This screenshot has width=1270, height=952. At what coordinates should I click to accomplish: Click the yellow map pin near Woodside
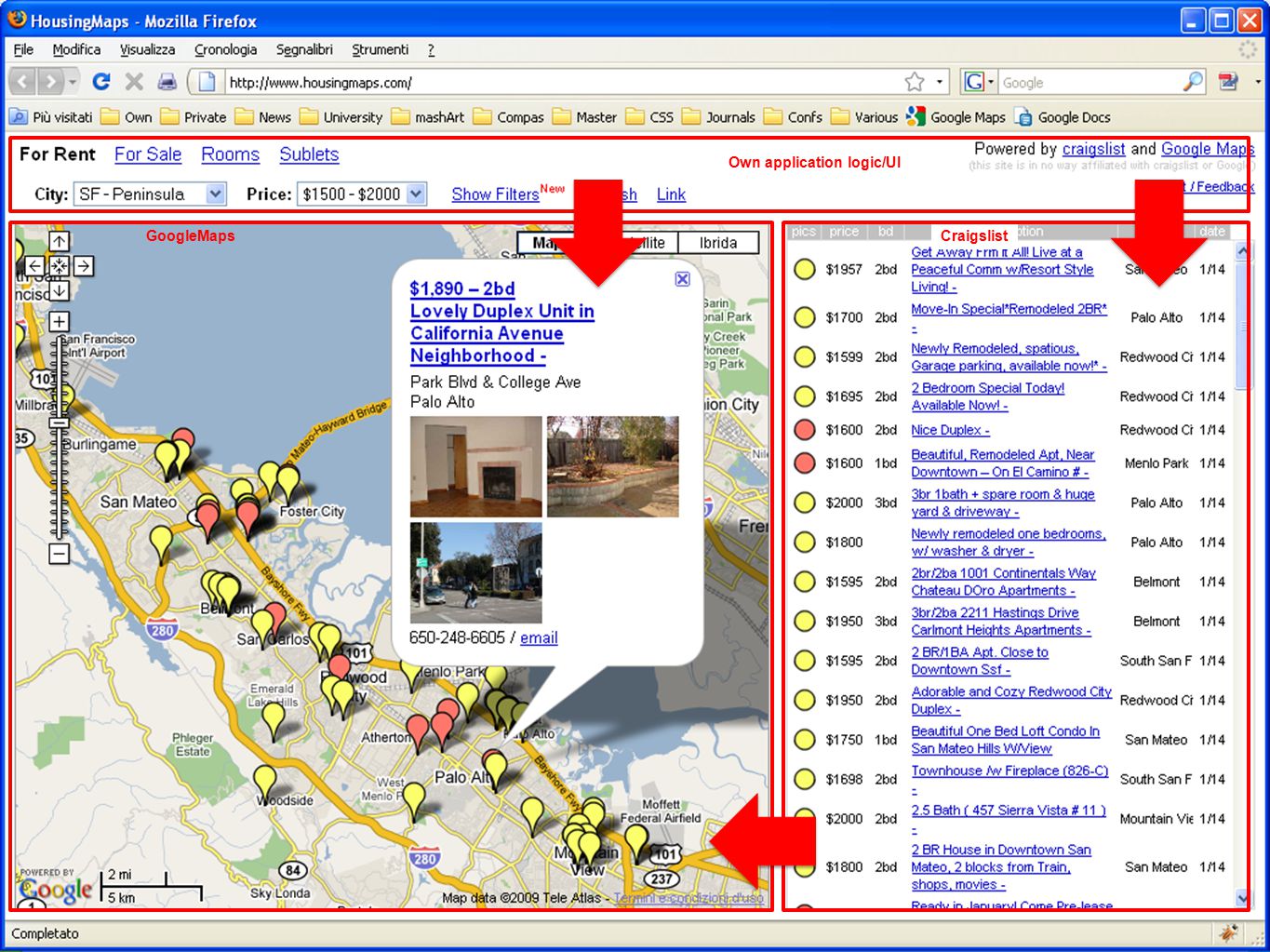tap(265, 784)
